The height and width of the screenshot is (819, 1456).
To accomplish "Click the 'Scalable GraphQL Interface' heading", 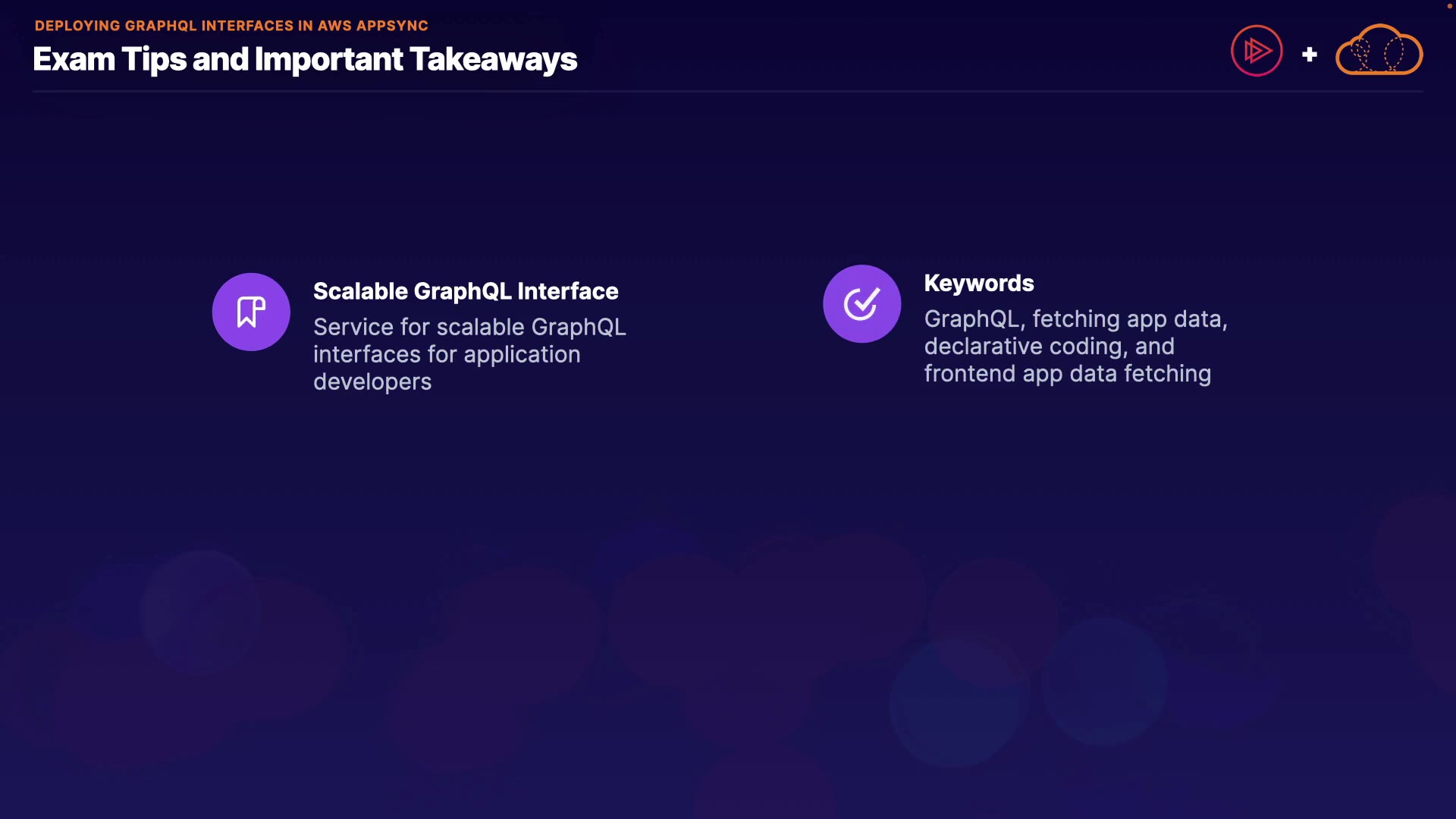I will (x=466, y=291).
